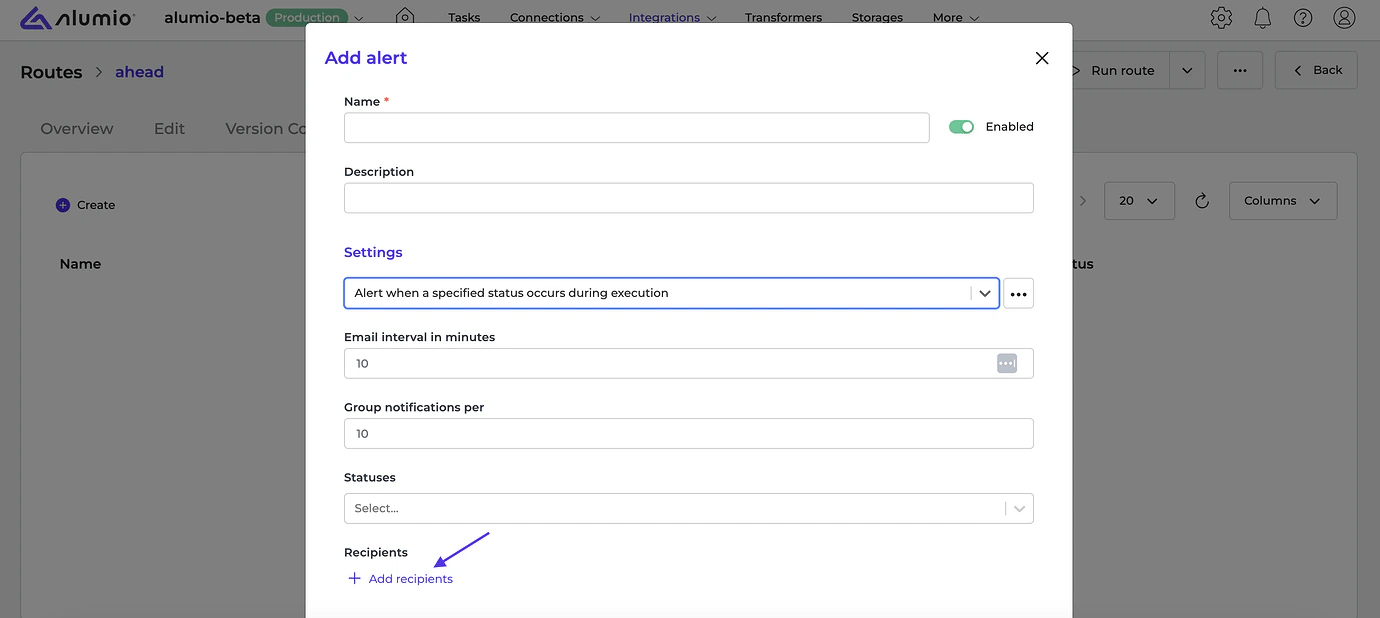Image resolution: width=1380 pixels, height=618 pixels.
Task: Click the alumio-beta environment name
Action: point(211,18)
